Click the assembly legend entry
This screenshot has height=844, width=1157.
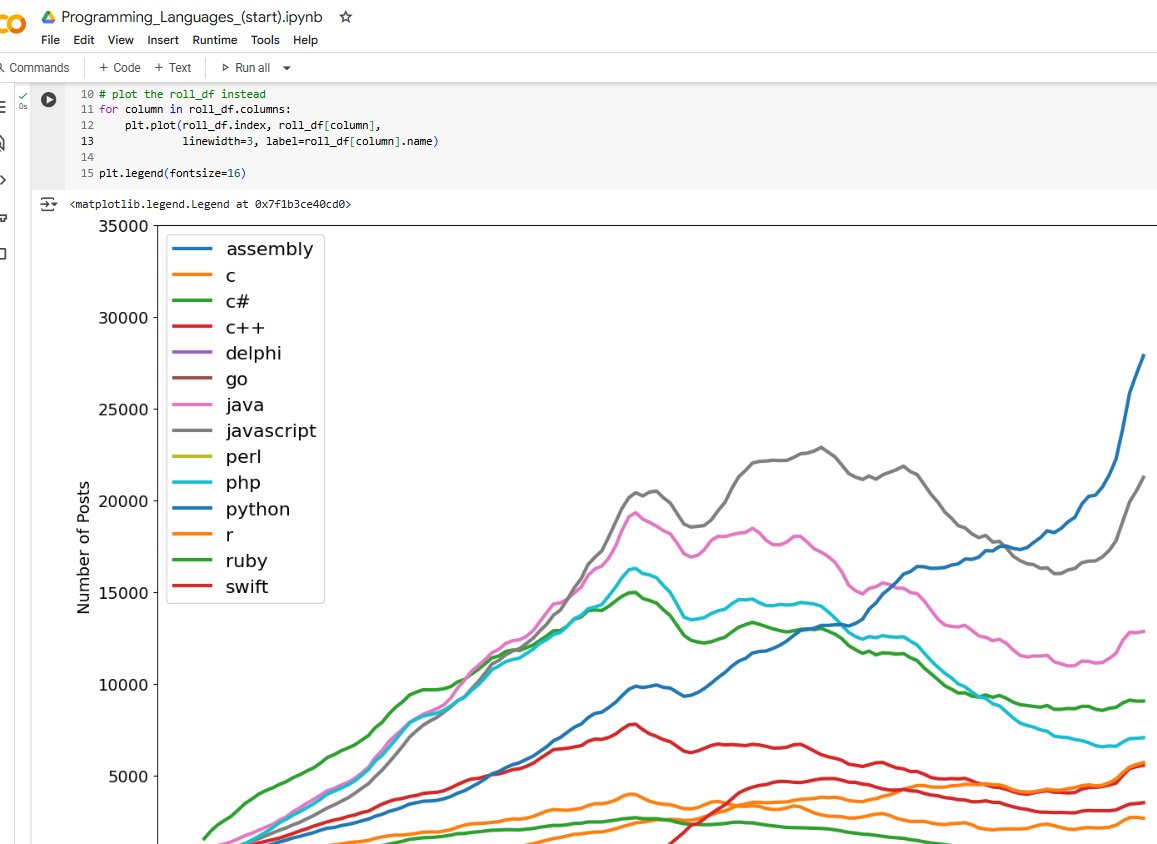[x=243, y=249]
